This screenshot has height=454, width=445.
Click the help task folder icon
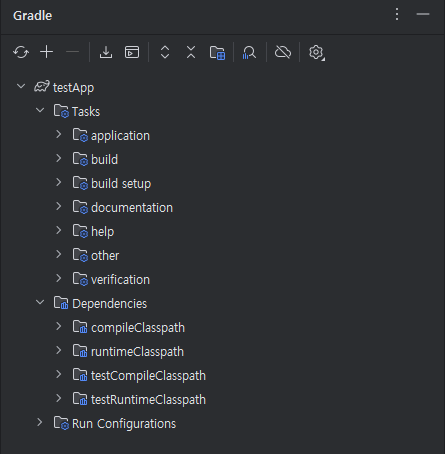pyautogui.click(x=80, y=231)
